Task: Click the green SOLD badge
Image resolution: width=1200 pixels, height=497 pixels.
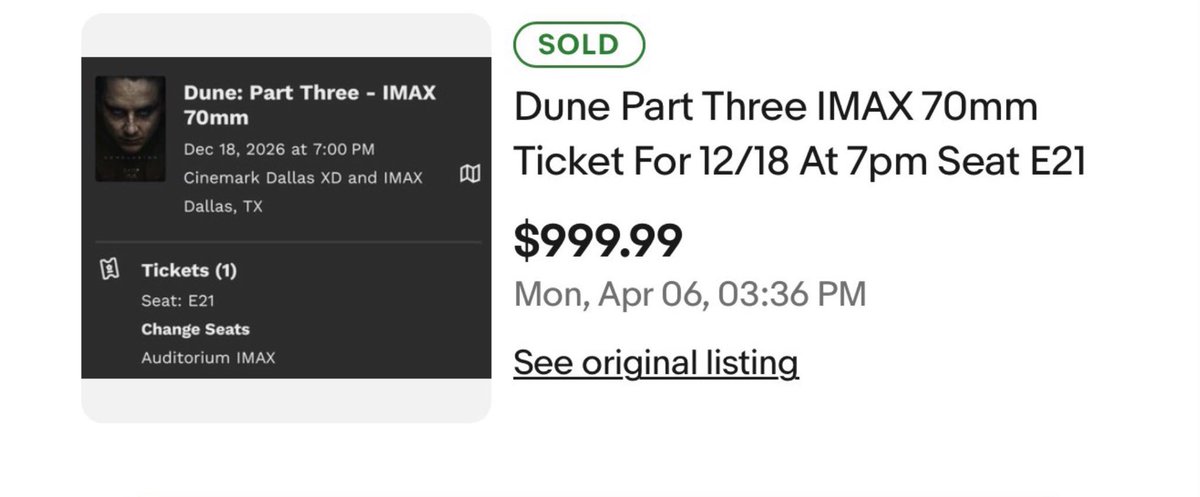Action: [x=579, y=44]
